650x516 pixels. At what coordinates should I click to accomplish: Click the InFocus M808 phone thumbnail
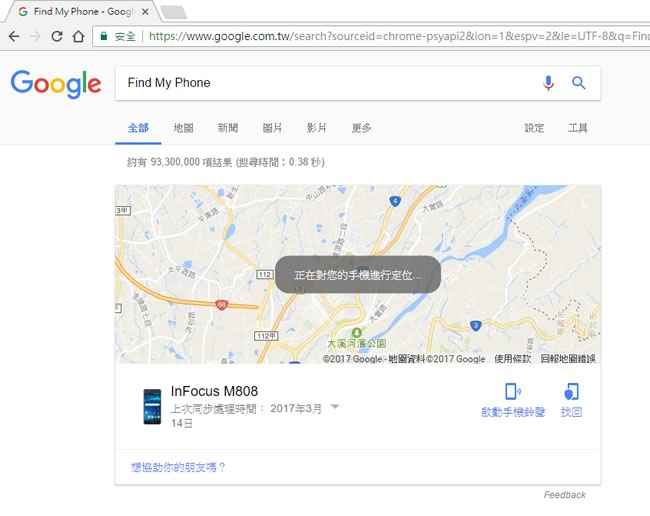pos(152,407)
